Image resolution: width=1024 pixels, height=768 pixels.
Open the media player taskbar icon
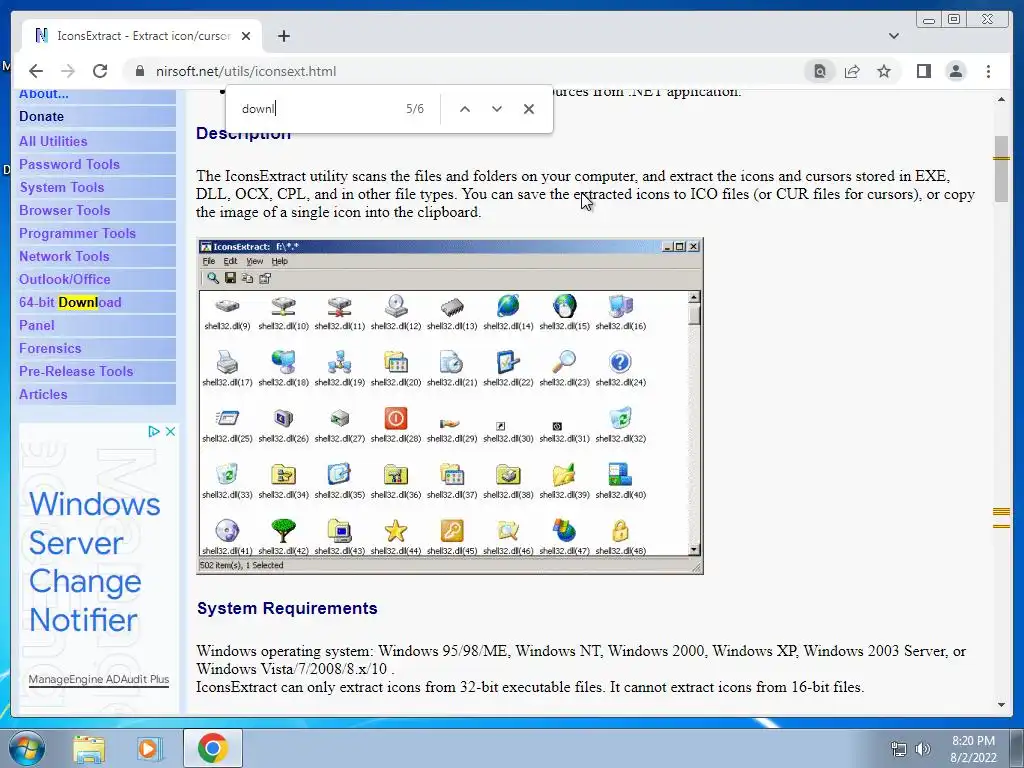point(149,748)
